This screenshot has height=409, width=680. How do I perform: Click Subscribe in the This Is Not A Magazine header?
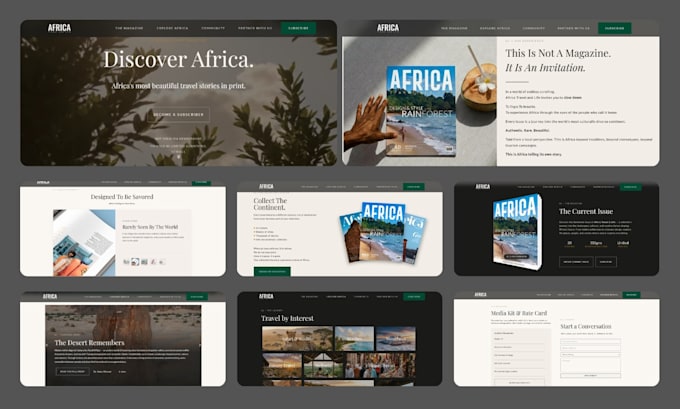[615, 28]
